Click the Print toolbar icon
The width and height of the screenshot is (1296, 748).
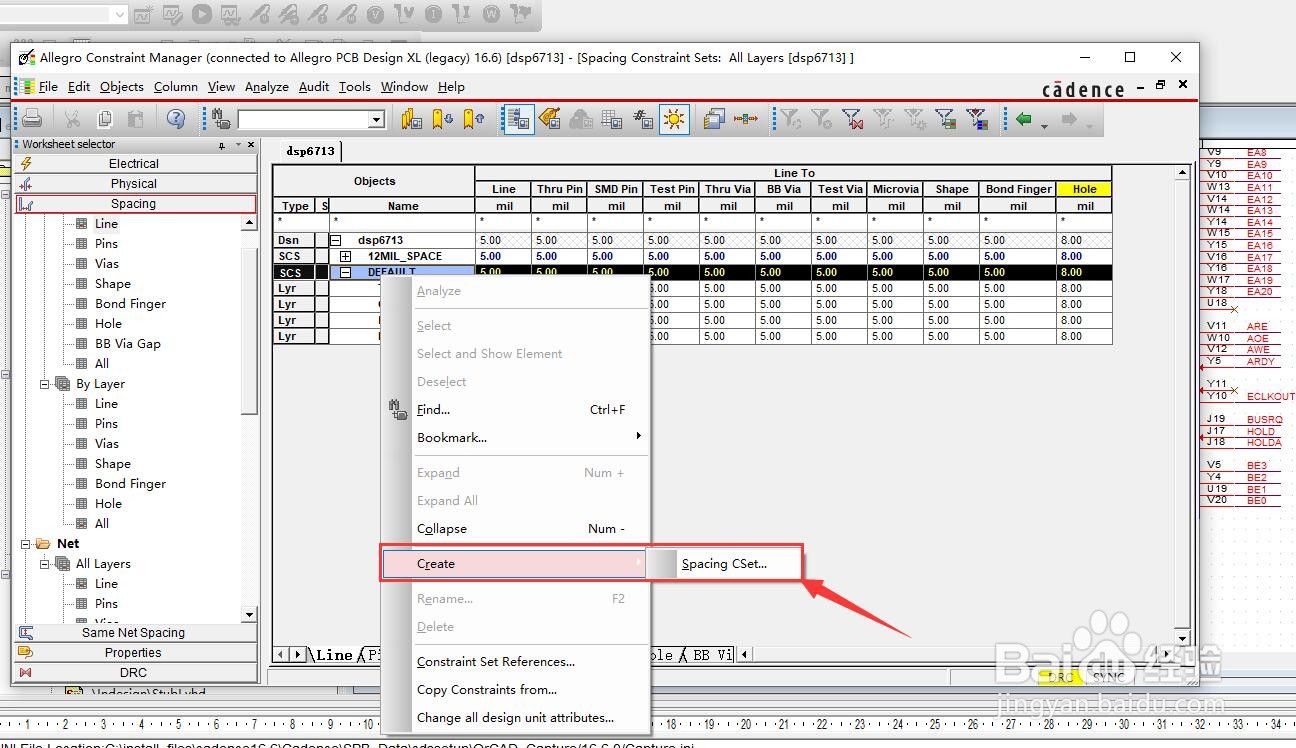tap(32, 119)
